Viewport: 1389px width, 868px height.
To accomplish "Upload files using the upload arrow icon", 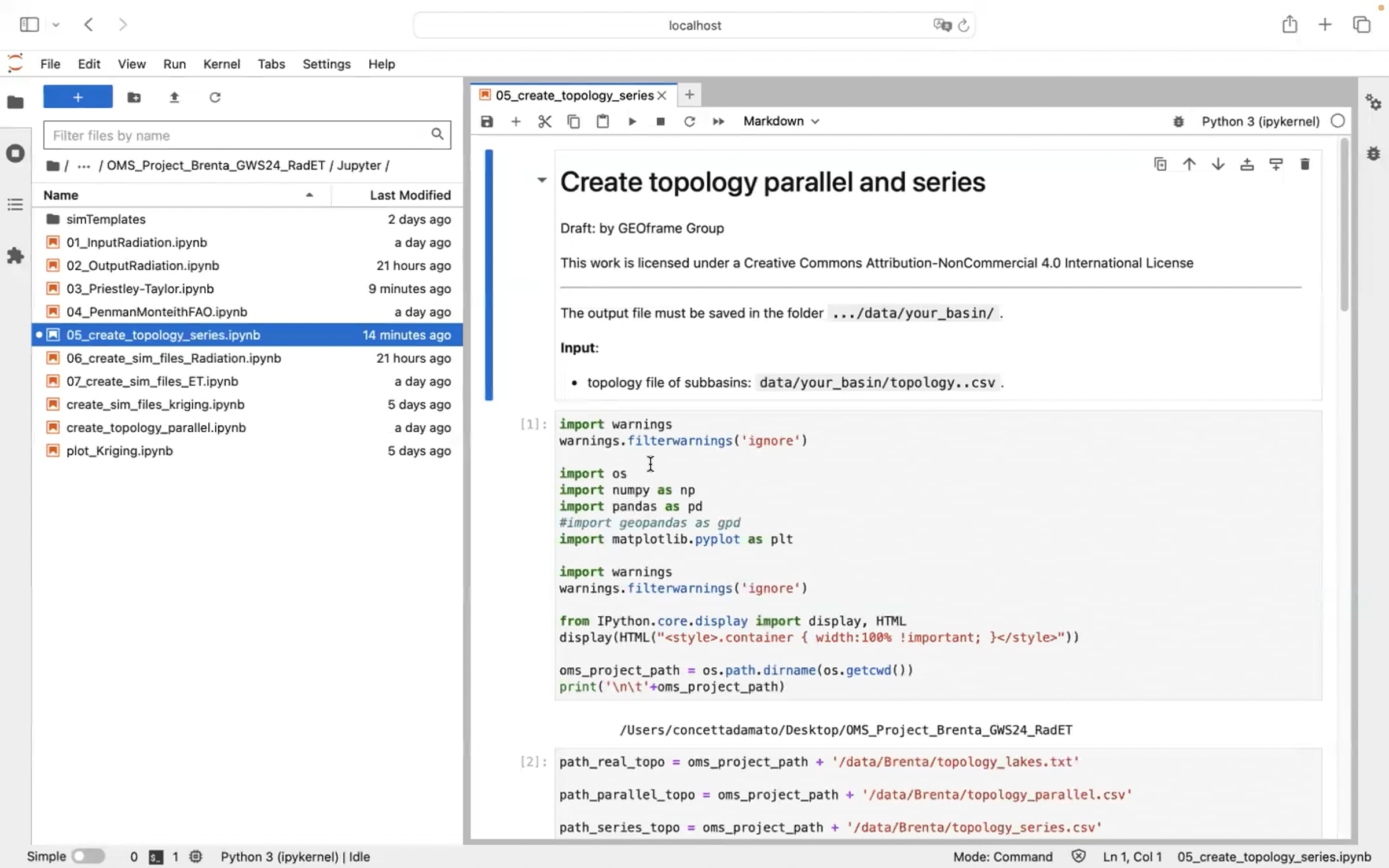I will (174, 97).
